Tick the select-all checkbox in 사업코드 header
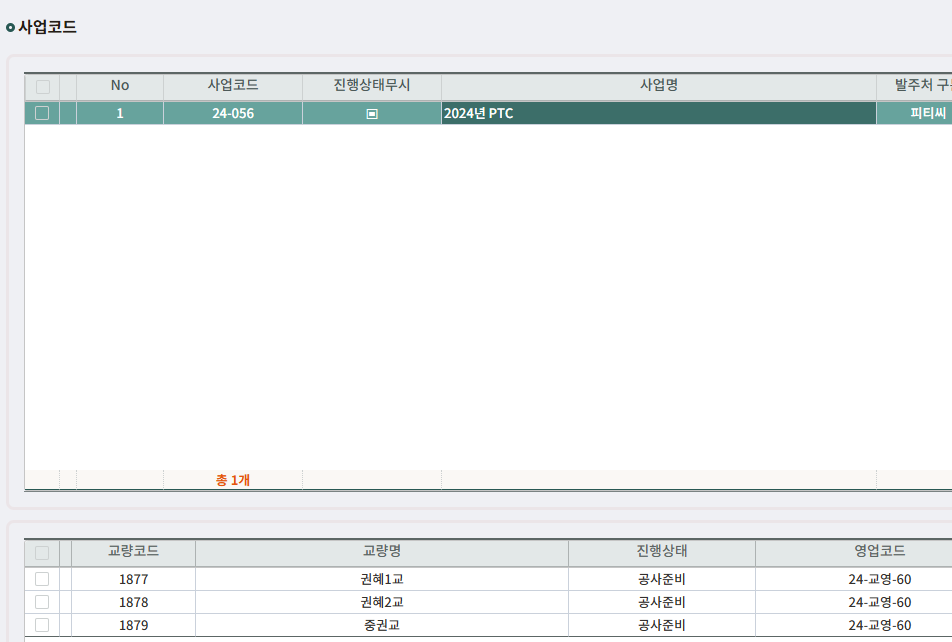Viewport: 952px width, 642px height. click(x=42, y=87)
